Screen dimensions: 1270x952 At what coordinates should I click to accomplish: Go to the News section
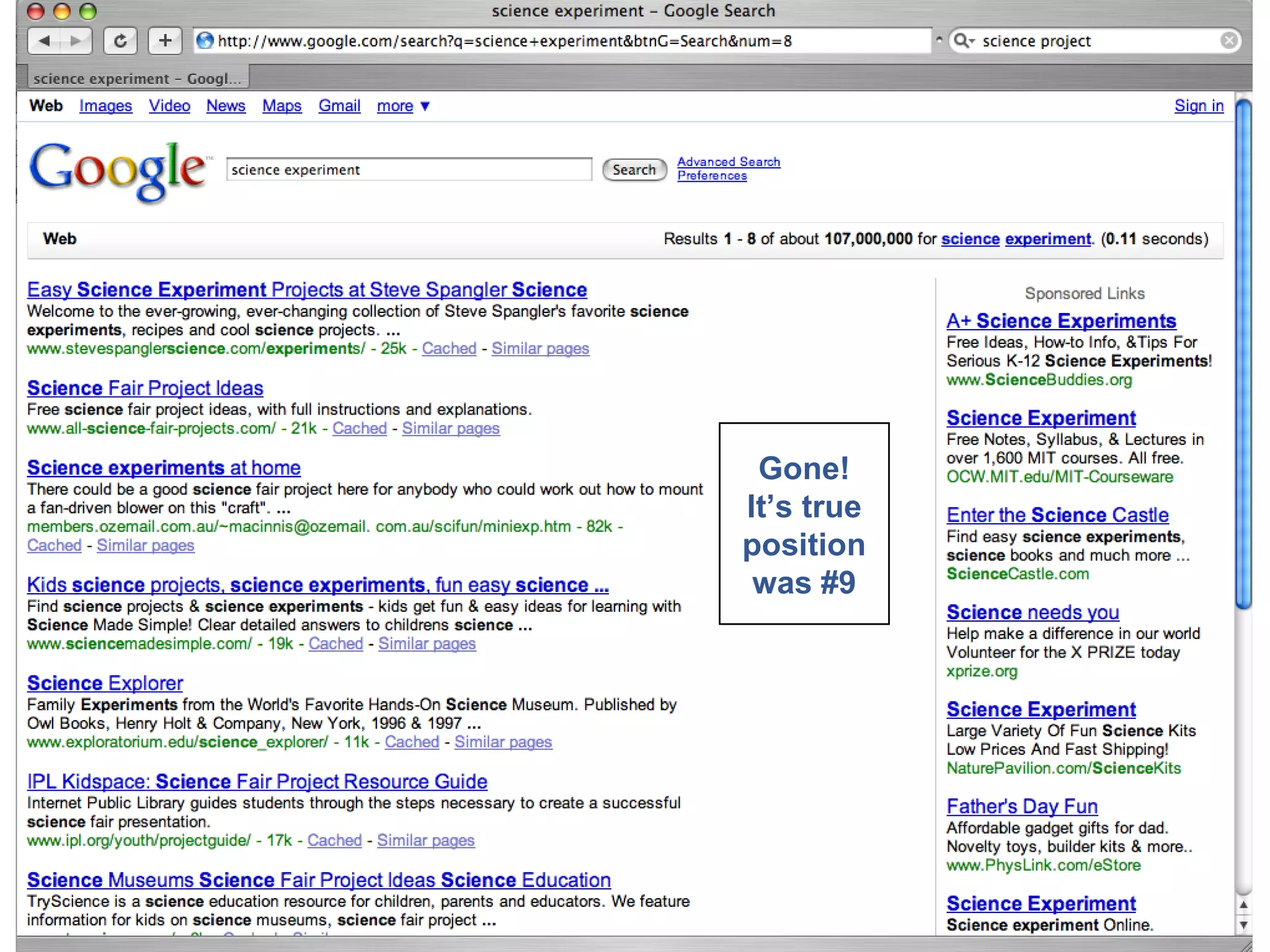[226, 106]
